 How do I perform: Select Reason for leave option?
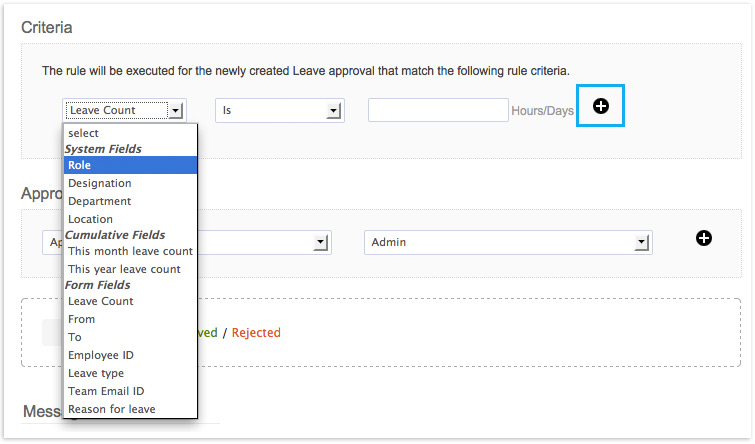[130, 409]
